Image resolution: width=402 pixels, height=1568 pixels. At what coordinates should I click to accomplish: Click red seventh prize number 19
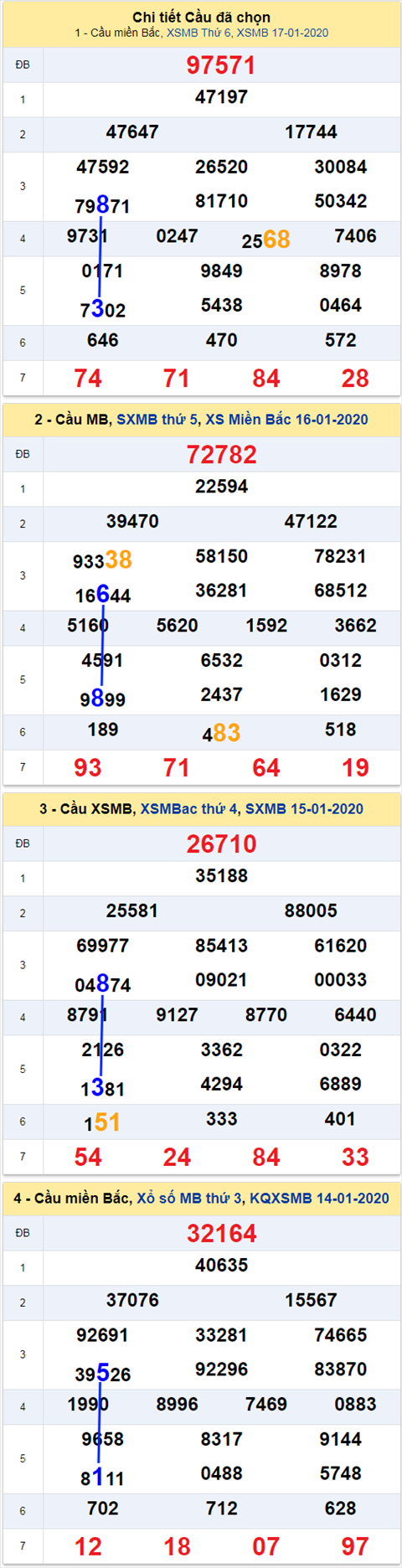click(355, 767)
